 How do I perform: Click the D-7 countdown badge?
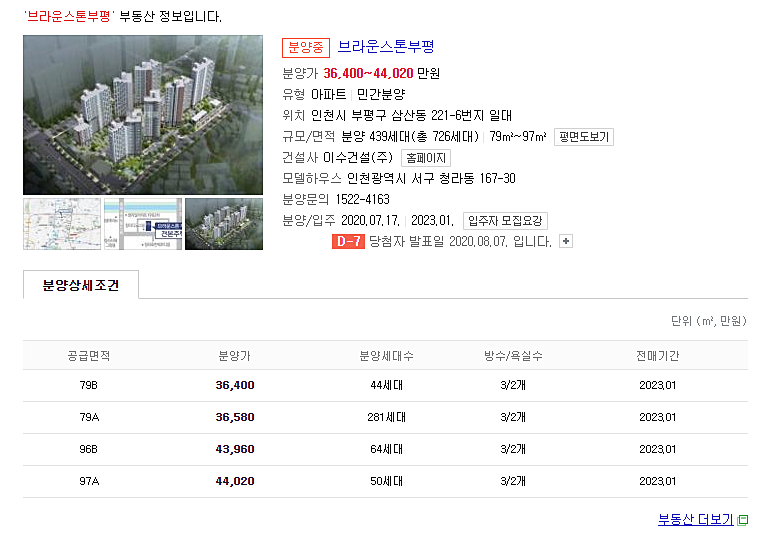[x=348, y=242]
